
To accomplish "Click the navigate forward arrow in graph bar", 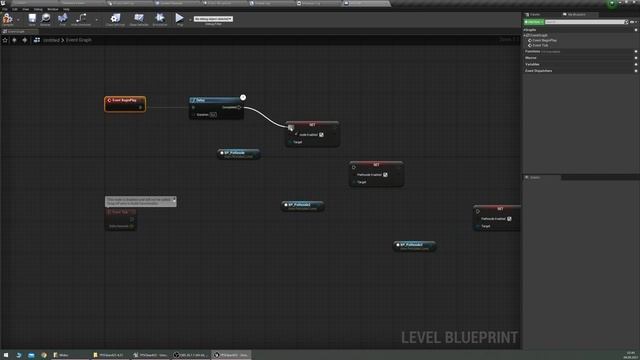I will click(x=24, y=40).
